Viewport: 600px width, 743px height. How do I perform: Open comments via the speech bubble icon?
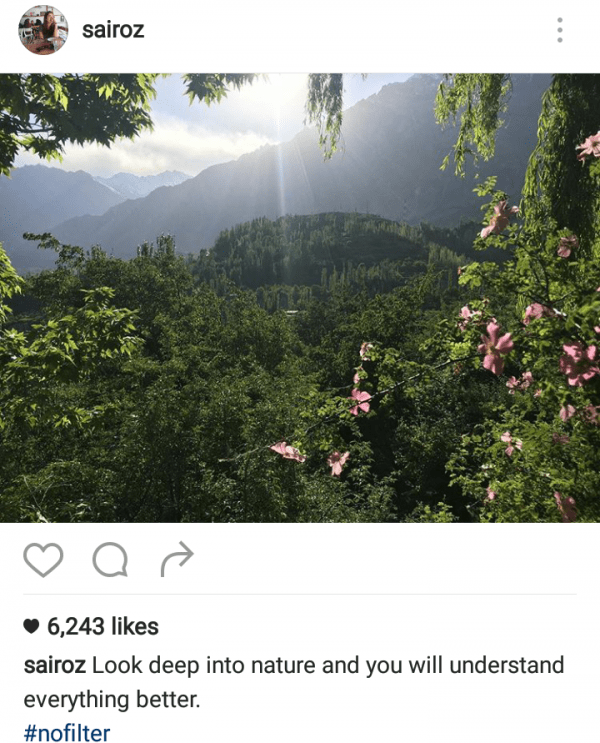coord(110,560)
